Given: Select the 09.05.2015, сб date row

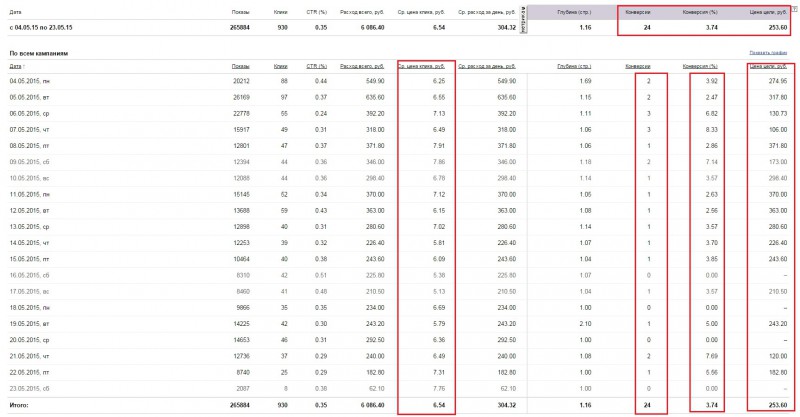Looking at the screenshot, I should (29, 162).
